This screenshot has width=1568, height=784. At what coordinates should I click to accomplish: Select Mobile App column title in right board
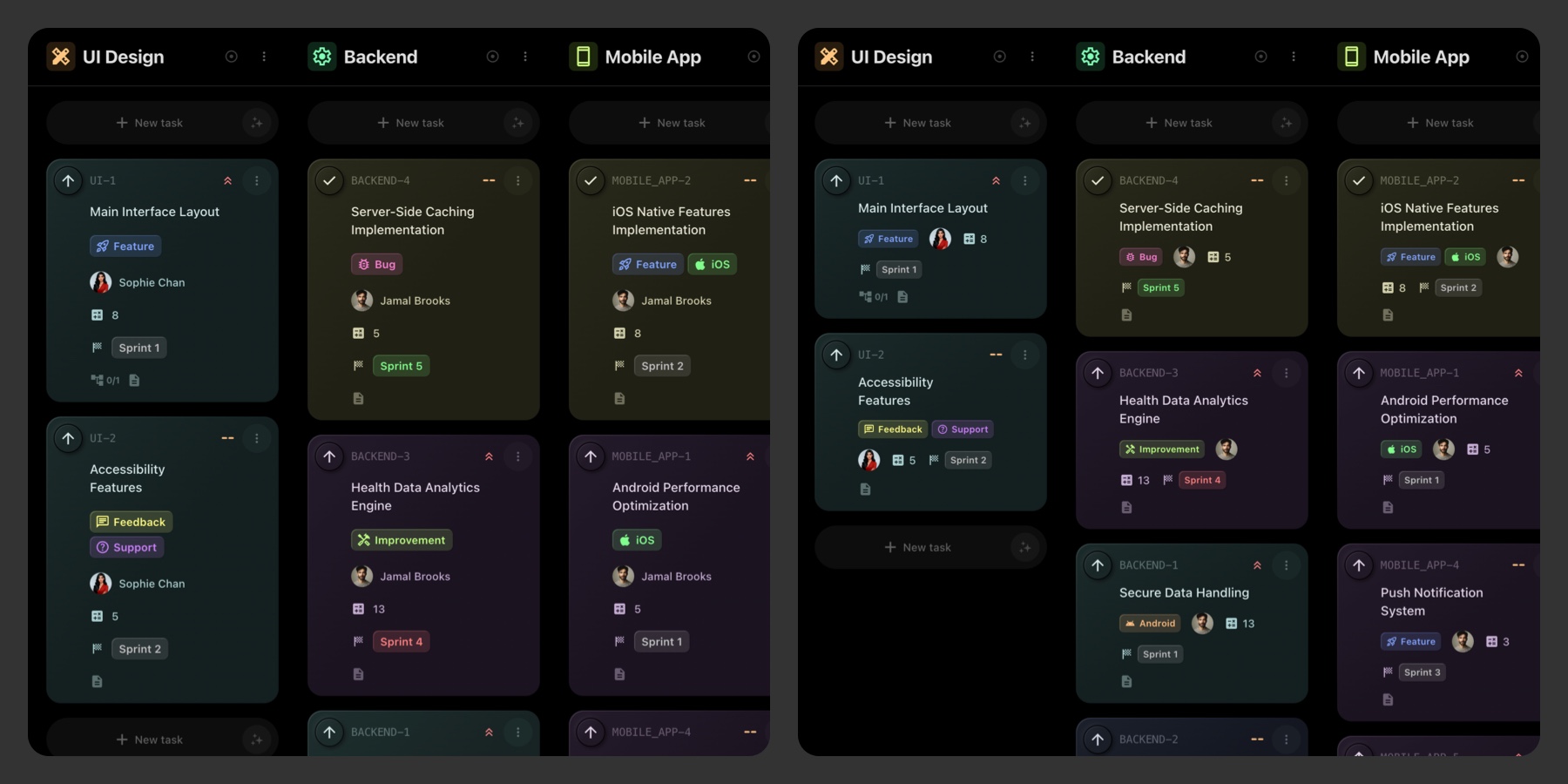[x=1421, y=57]
